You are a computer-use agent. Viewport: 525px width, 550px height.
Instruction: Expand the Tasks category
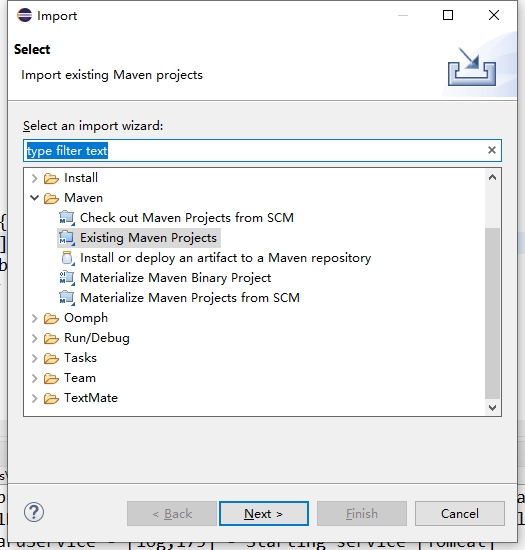click(x=34, y=358)
